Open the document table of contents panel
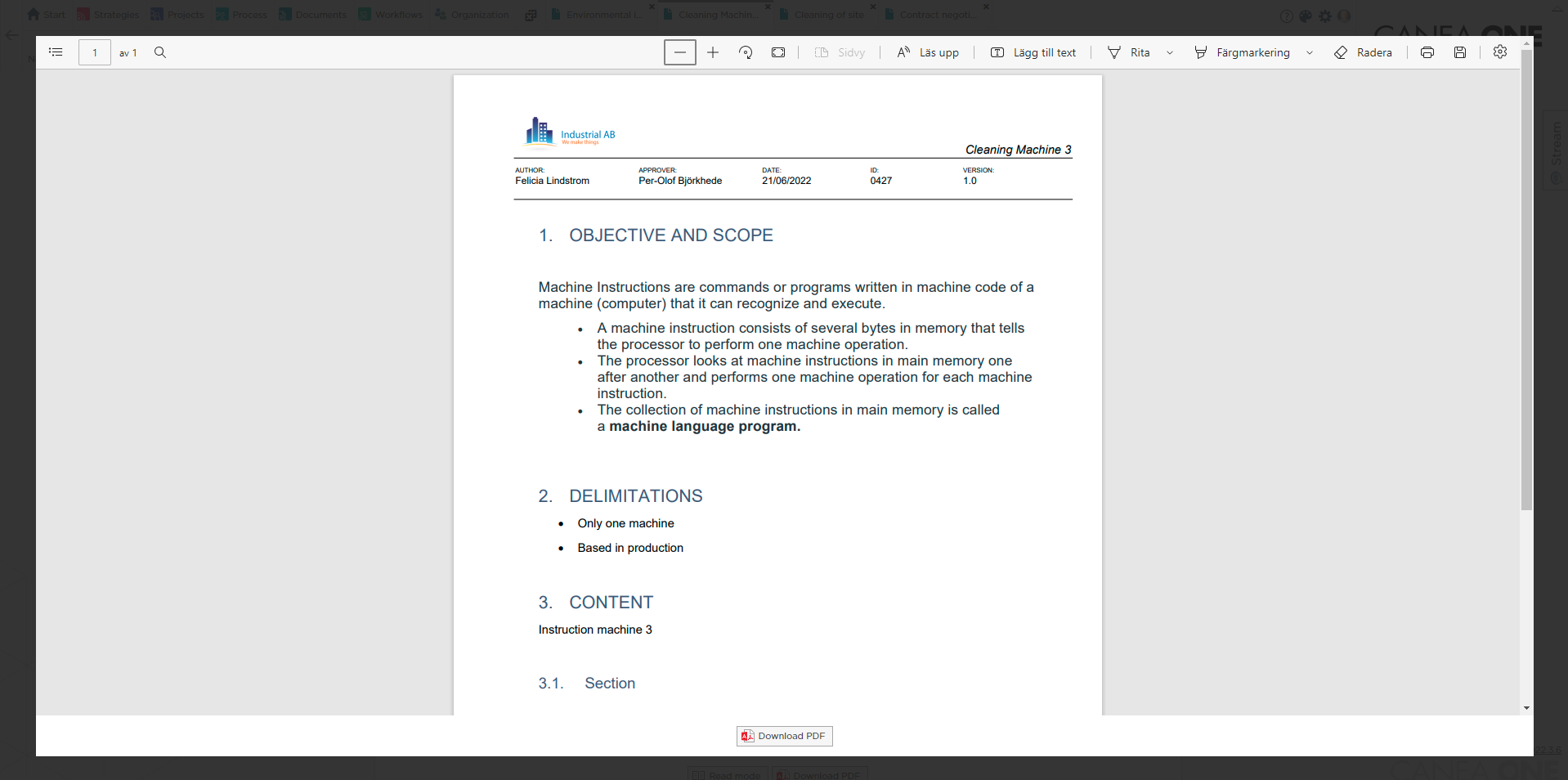 tap(56, 52)
